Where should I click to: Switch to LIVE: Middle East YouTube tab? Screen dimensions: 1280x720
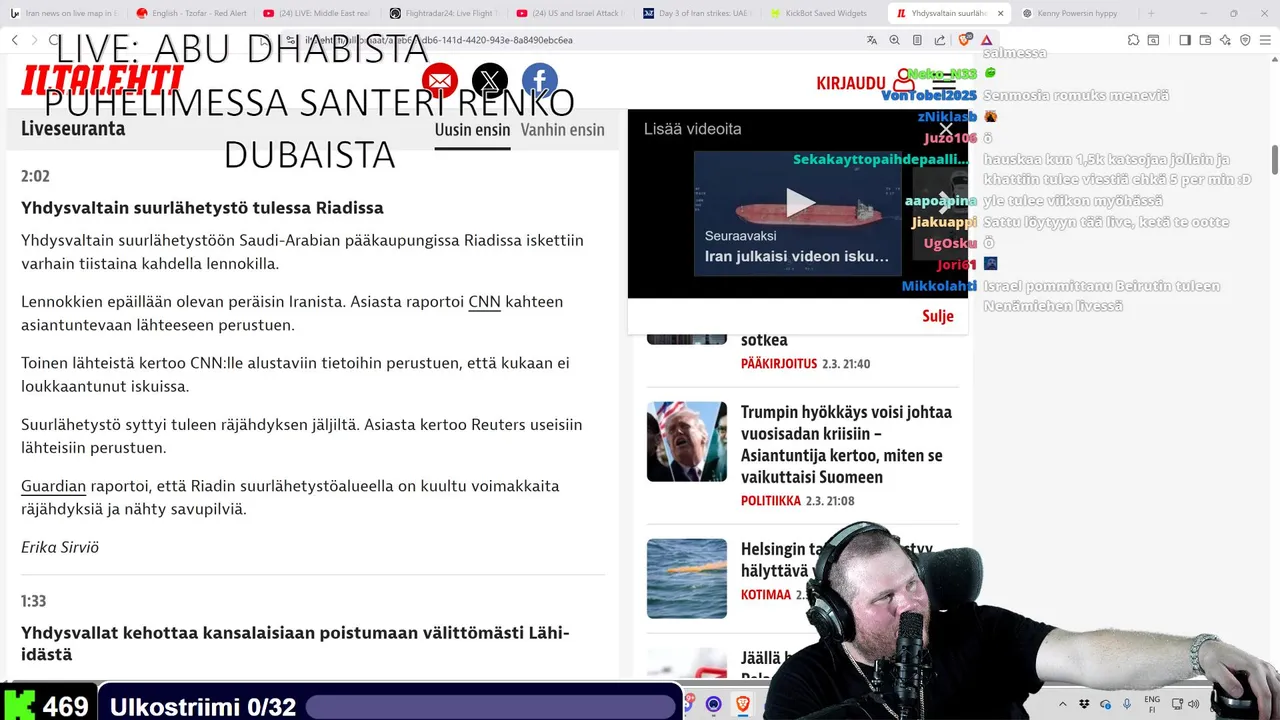point(317,14)
